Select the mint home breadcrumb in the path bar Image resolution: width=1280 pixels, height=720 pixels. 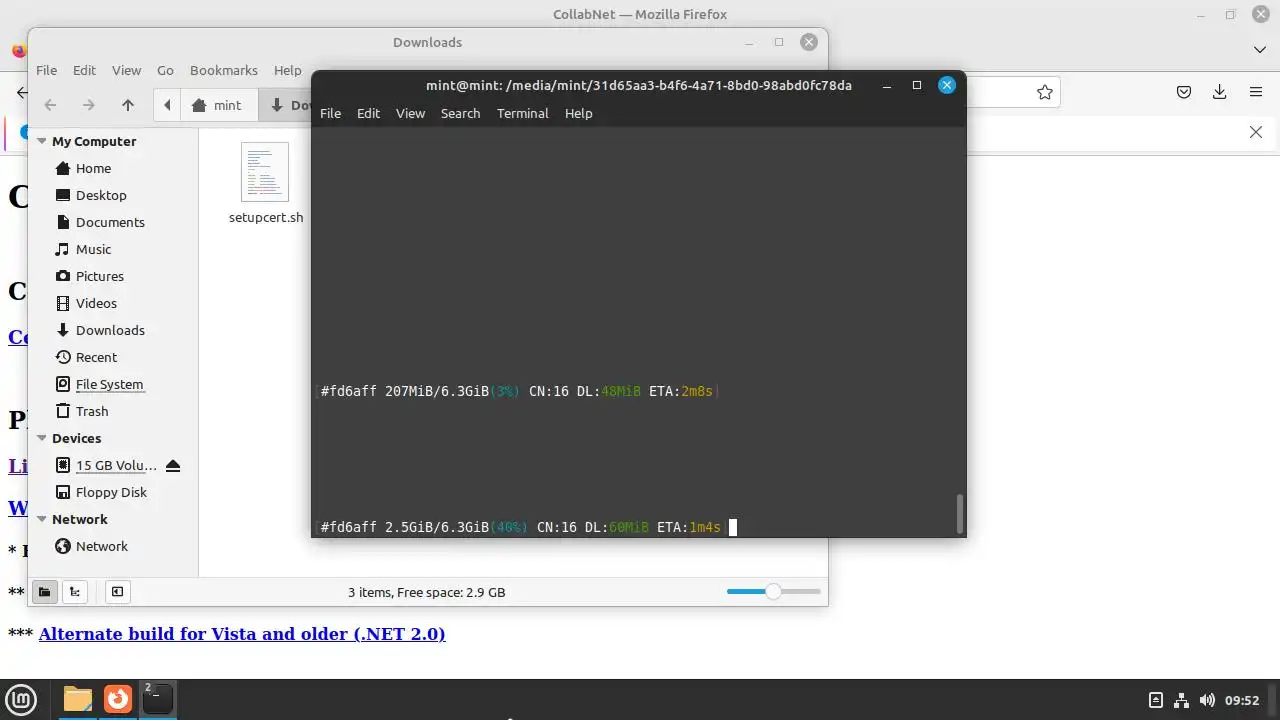click(x=217, y=105)
